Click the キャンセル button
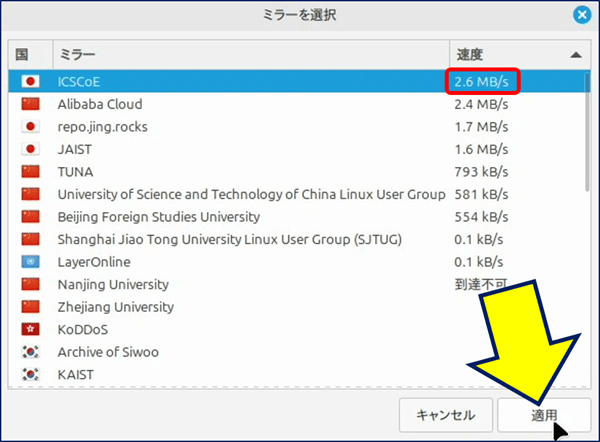Image resolution: width=600 pixels, height=442 pixels. pos(446,415)
